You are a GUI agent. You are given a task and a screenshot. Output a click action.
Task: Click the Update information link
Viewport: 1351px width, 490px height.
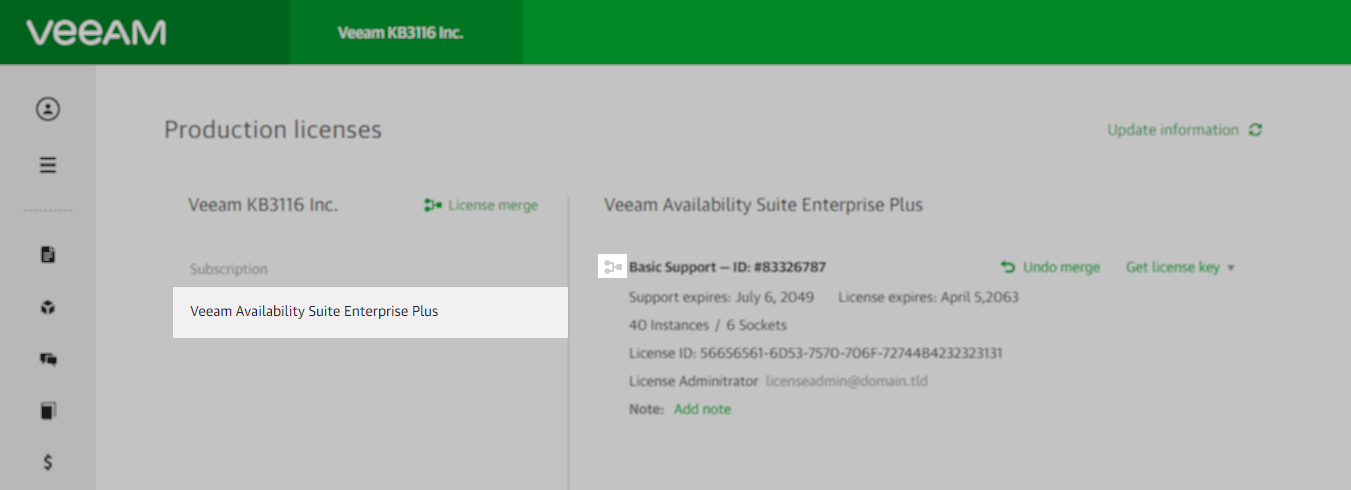coord(1172,130)
